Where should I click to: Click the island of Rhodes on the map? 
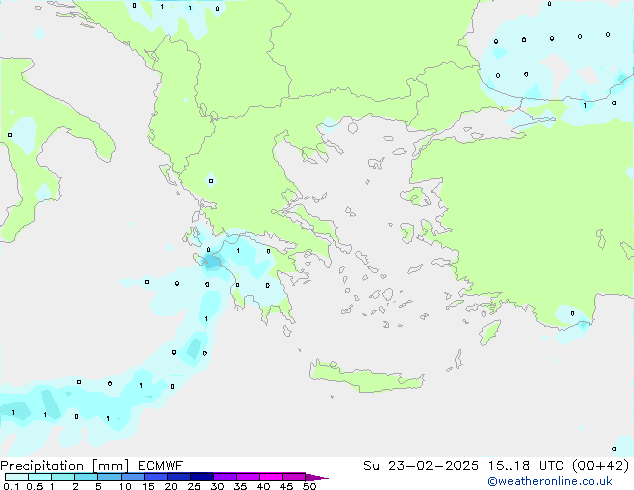click(490, 332)
